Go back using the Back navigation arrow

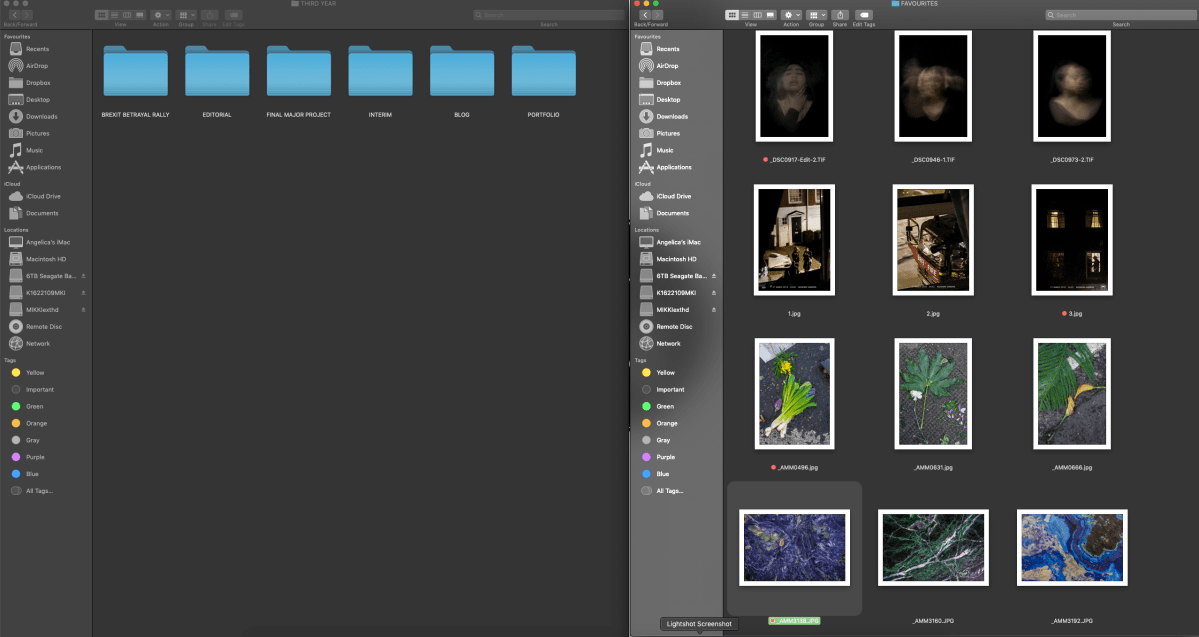(646, 15)
